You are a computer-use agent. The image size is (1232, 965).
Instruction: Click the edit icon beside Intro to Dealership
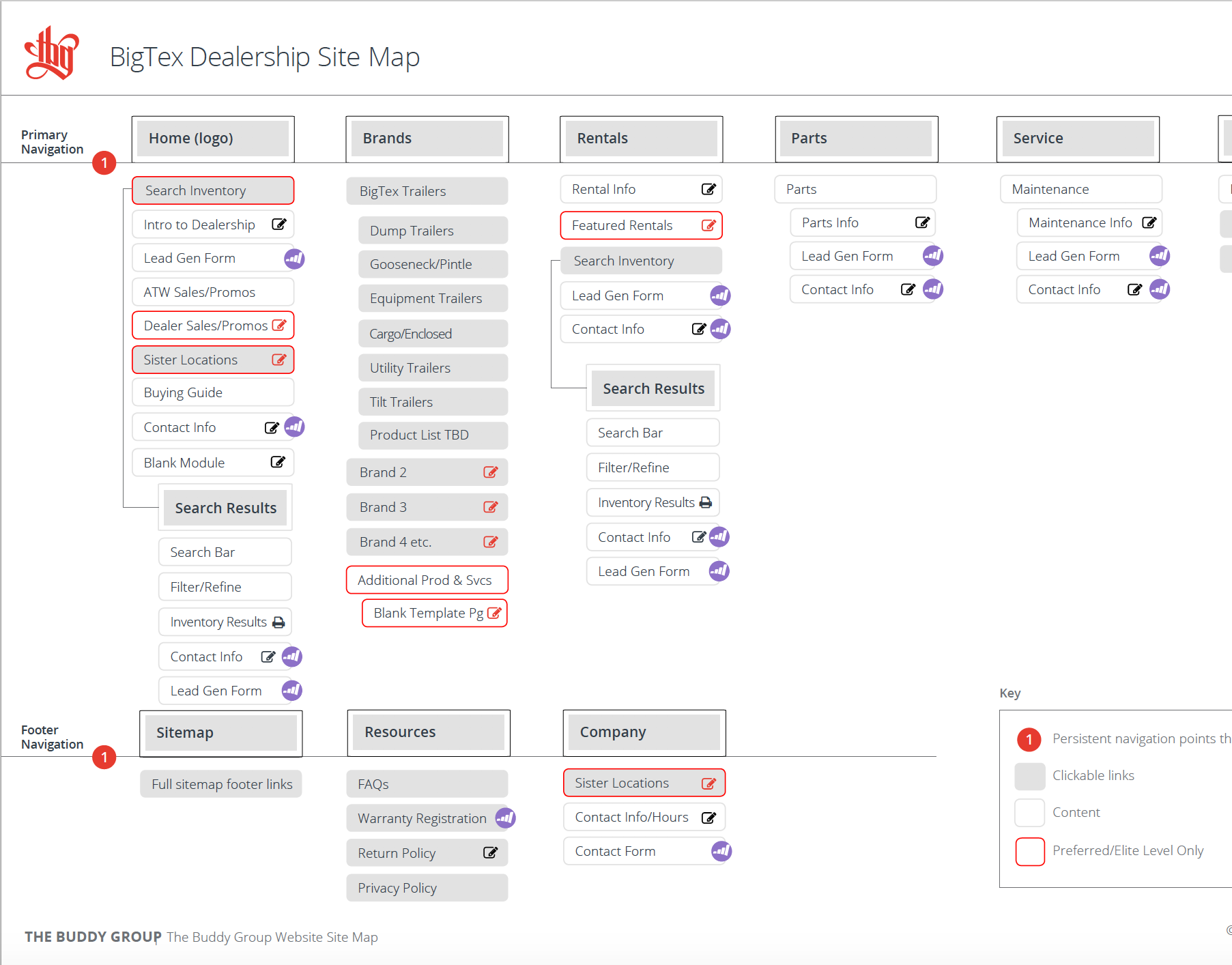(x=279, y=224)
